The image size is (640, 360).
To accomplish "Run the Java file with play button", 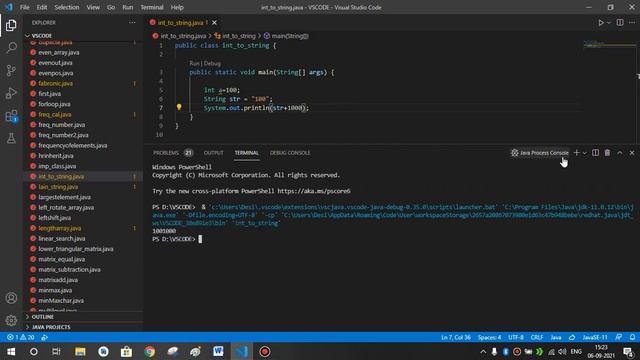I will click(x=601, y=22).
